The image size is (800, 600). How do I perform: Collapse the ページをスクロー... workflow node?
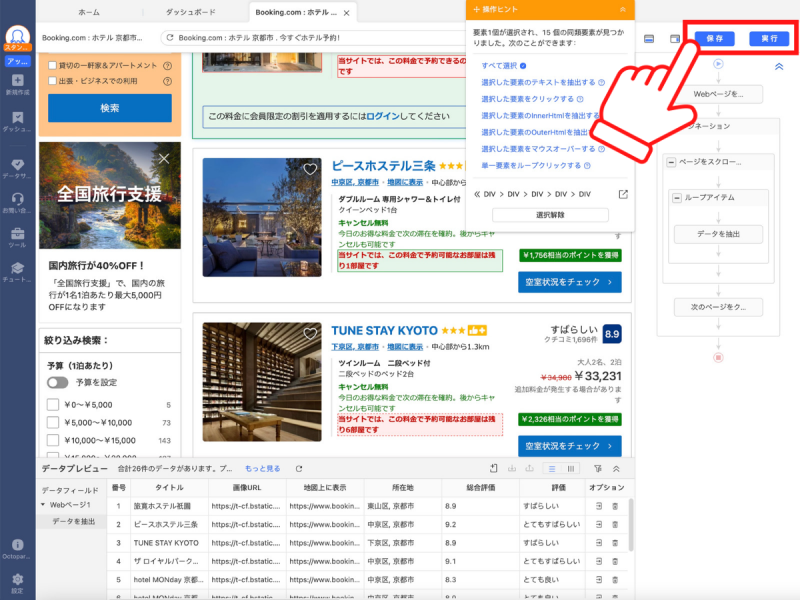coord(671,162)
